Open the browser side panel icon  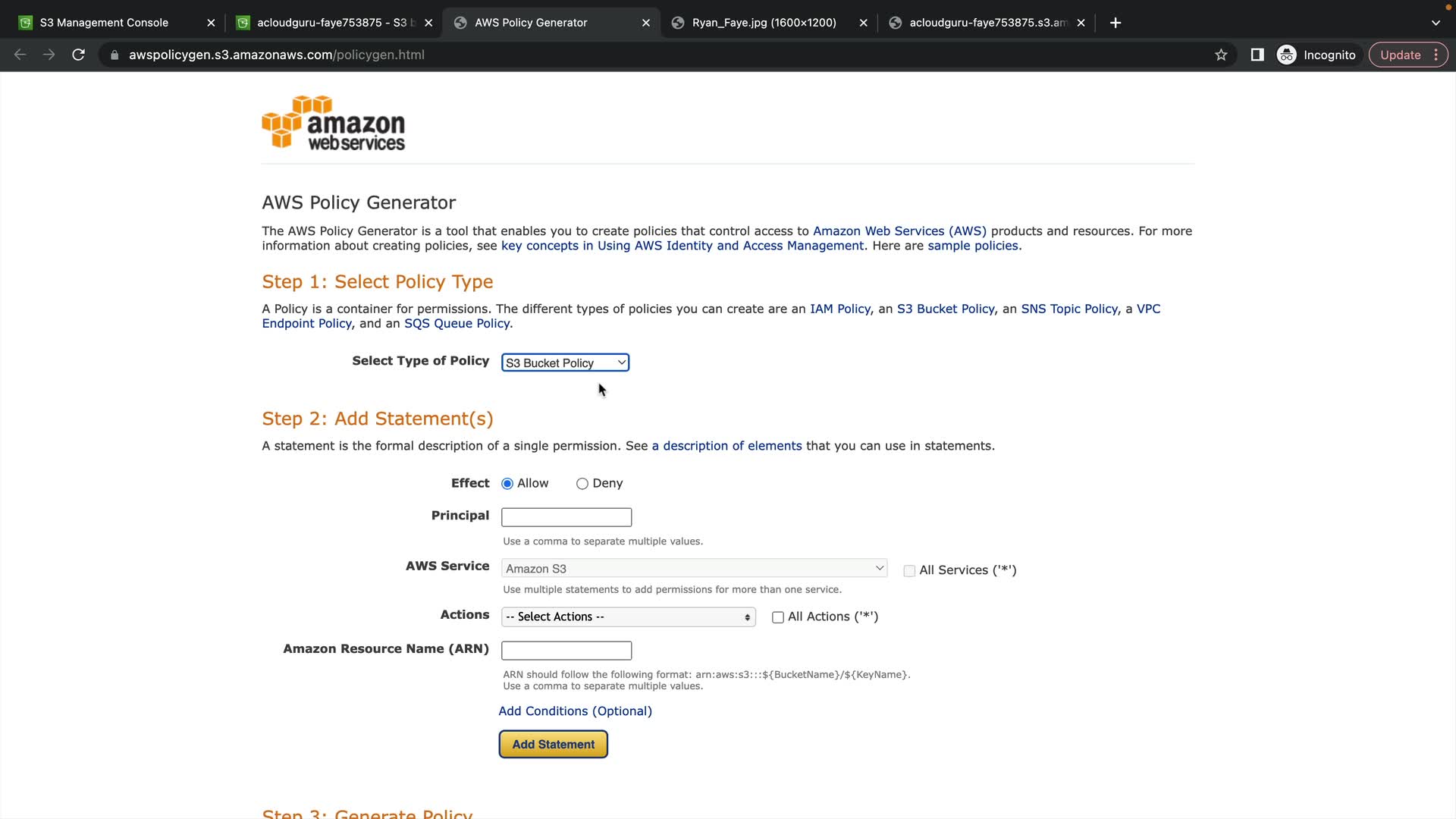(1257, 55)
